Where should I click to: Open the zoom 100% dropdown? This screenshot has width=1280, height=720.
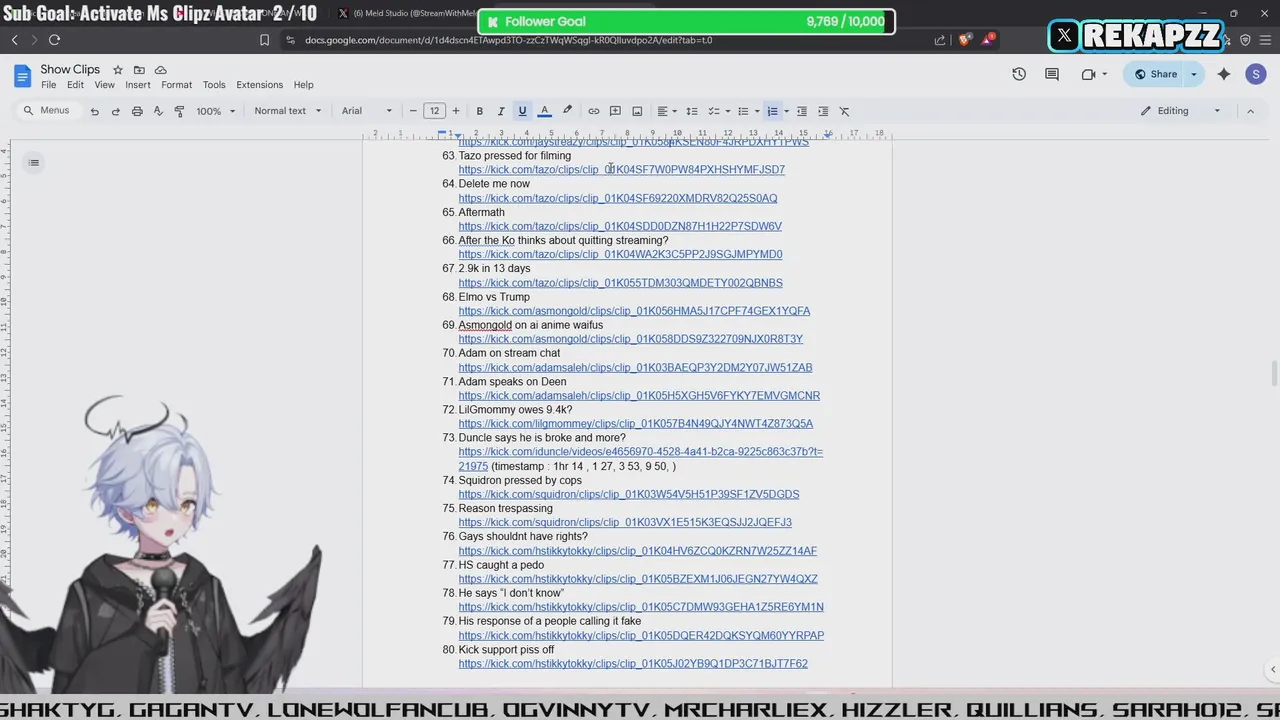[216, 111]
